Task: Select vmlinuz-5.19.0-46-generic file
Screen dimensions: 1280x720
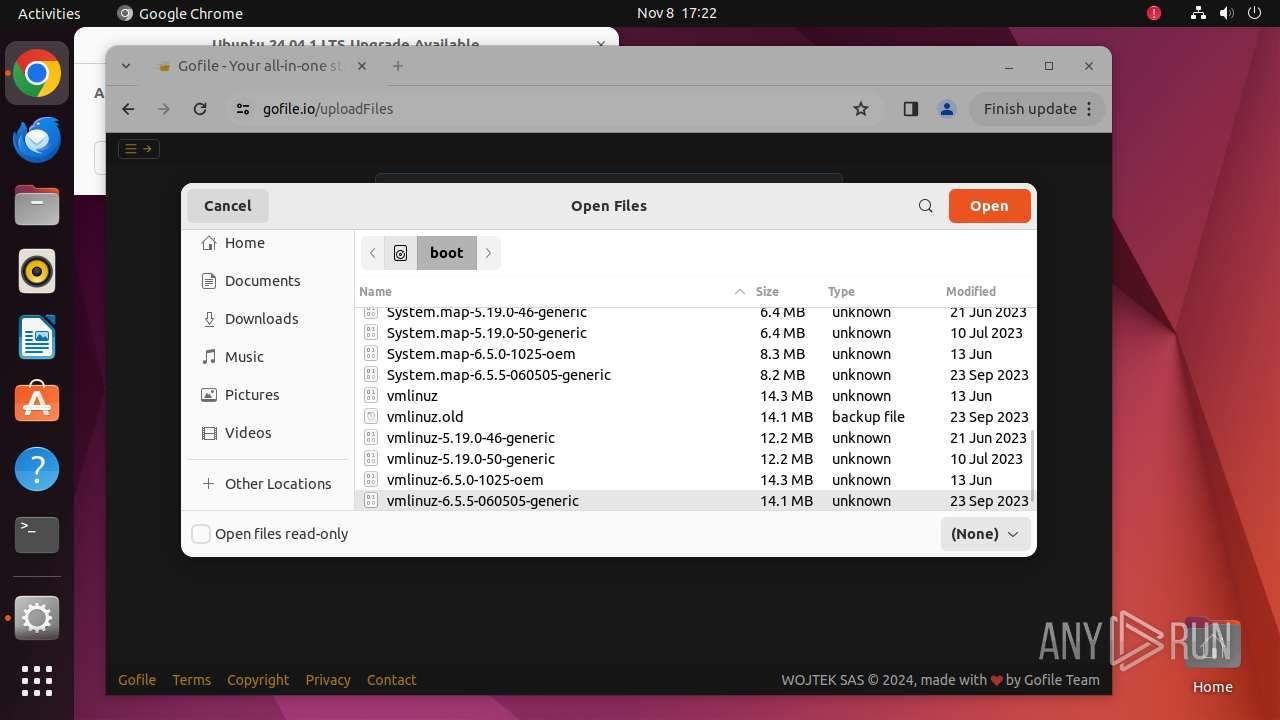Action: coord(695,438)
